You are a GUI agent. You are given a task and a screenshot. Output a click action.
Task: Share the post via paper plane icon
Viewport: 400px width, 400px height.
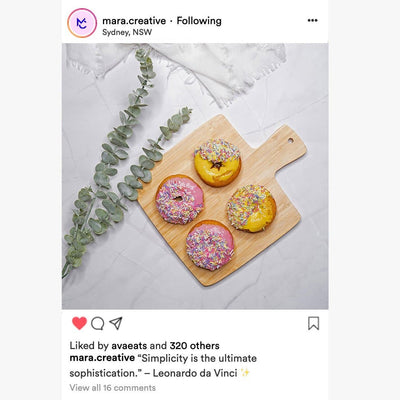point(116,323)
